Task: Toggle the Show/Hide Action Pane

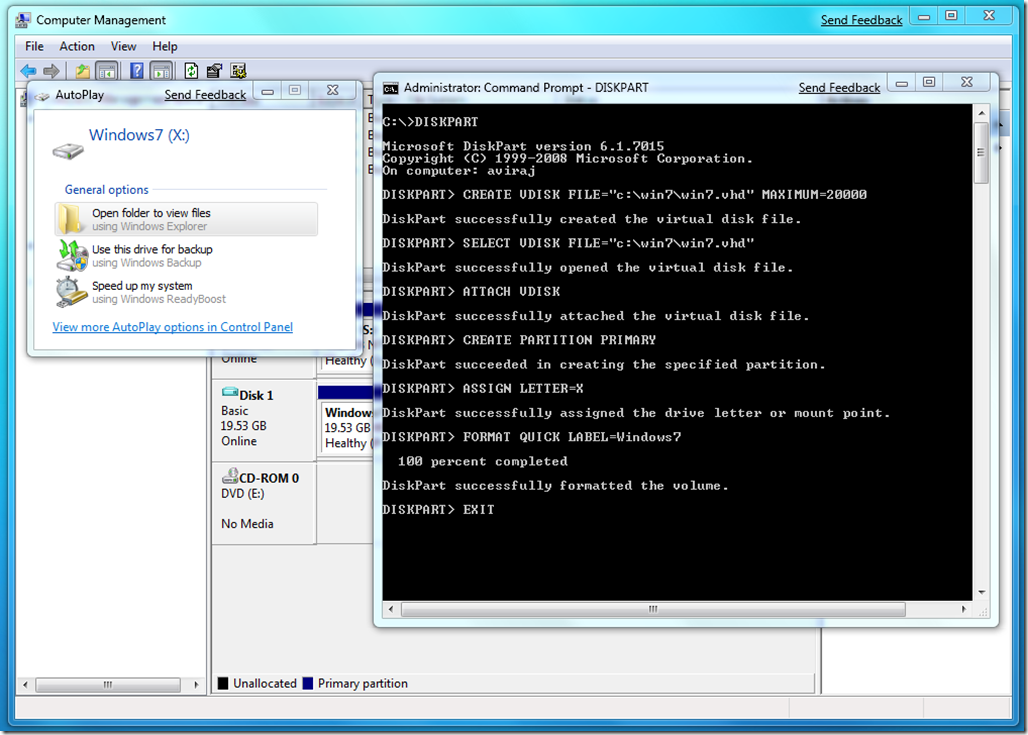Action: (160, 70)
